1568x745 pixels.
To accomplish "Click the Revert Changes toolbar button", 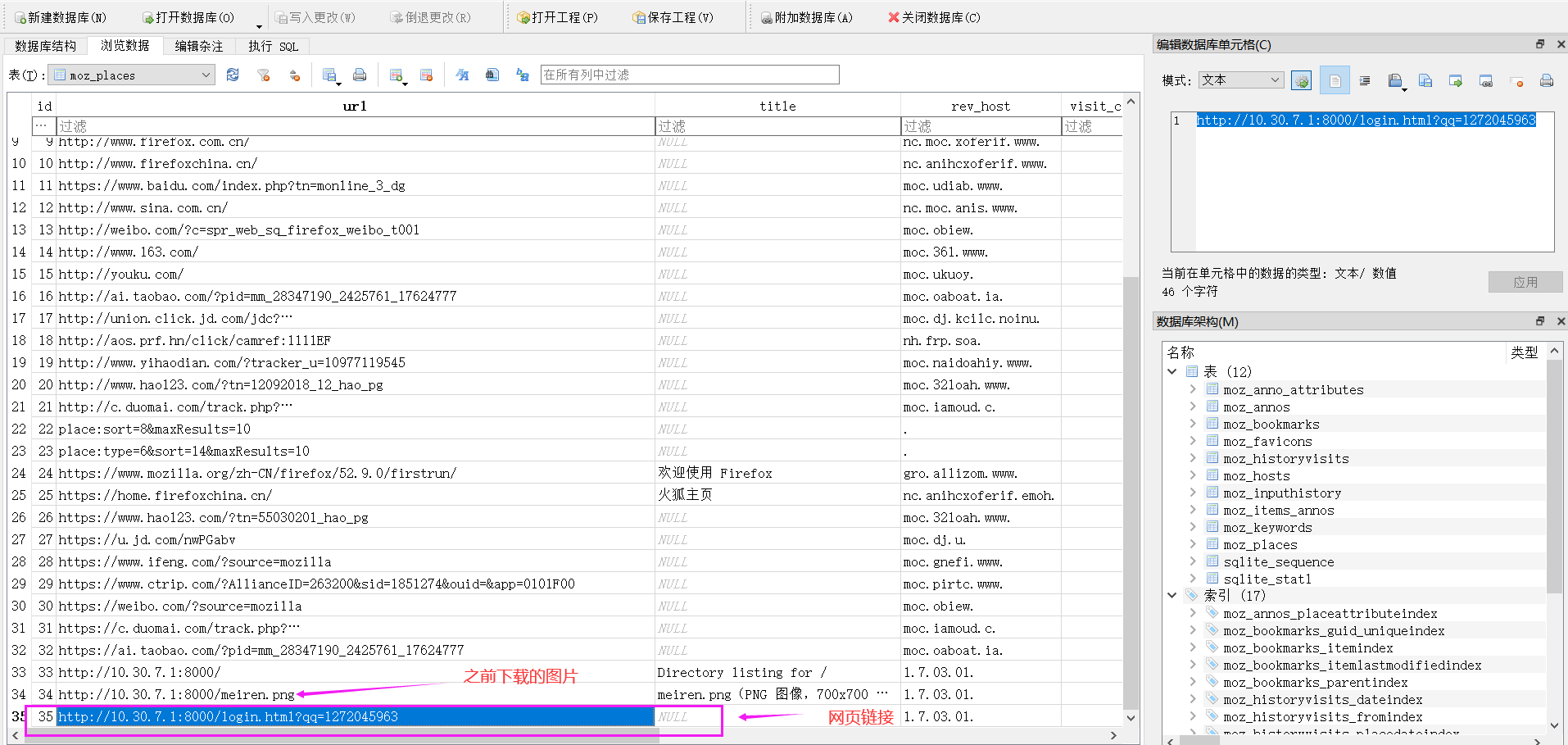I will point(430,17).
